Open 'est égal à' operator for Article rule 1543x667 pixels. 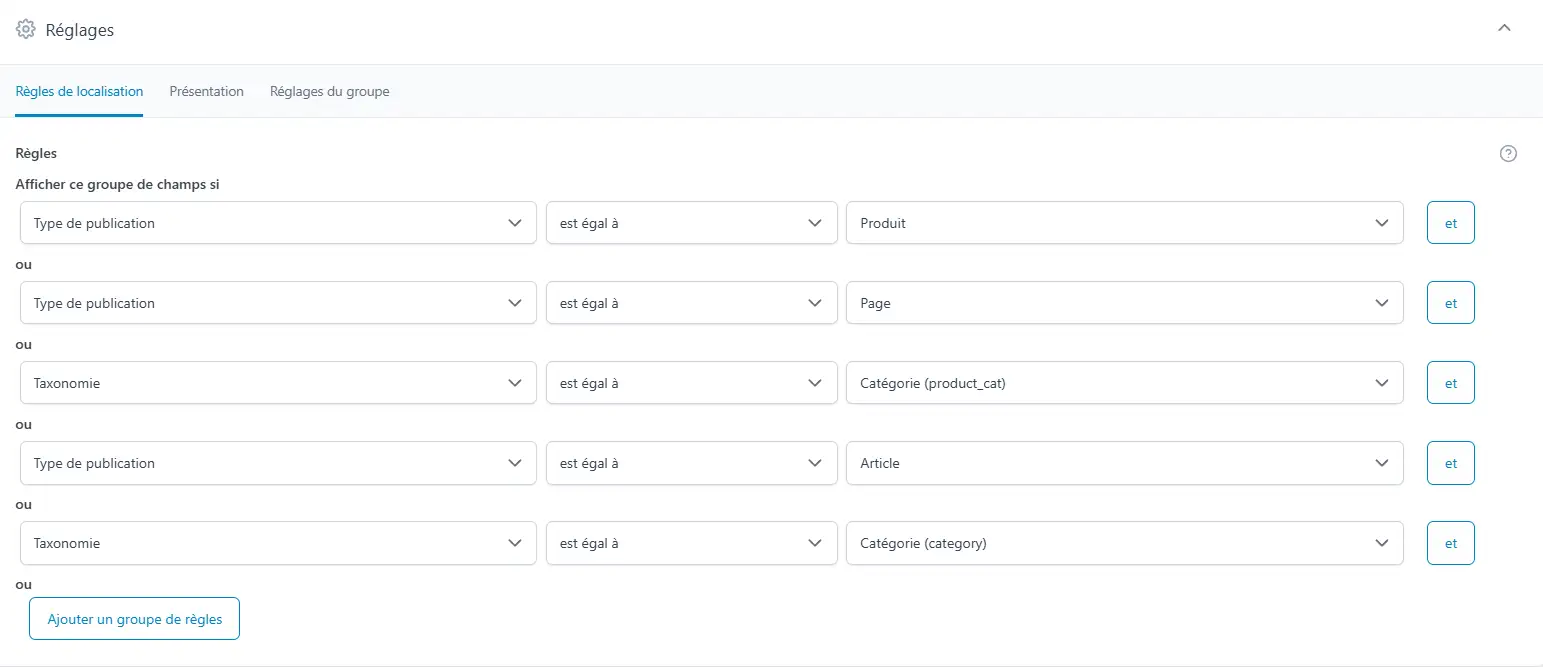(692, 463)
